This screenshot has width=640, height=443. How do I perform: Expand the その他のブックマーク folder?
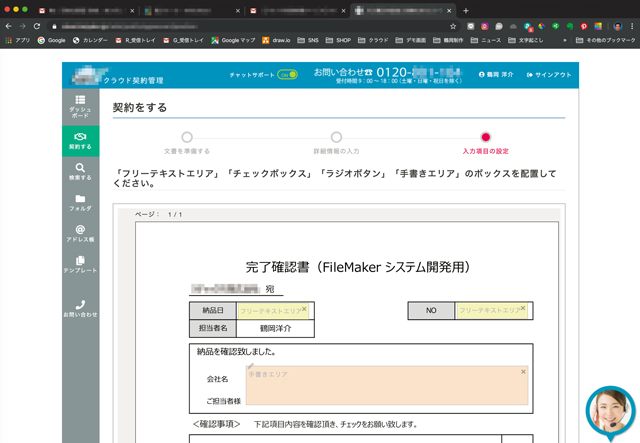click(605, 40)
